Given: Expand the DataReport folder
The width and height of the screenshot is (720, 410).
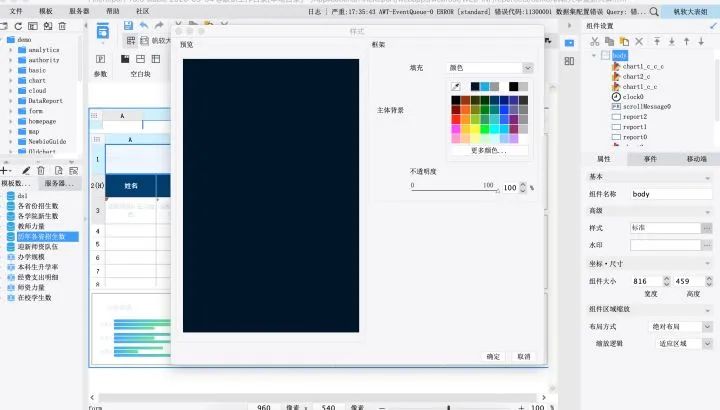Looking at the screenshot, I should 11,101.
